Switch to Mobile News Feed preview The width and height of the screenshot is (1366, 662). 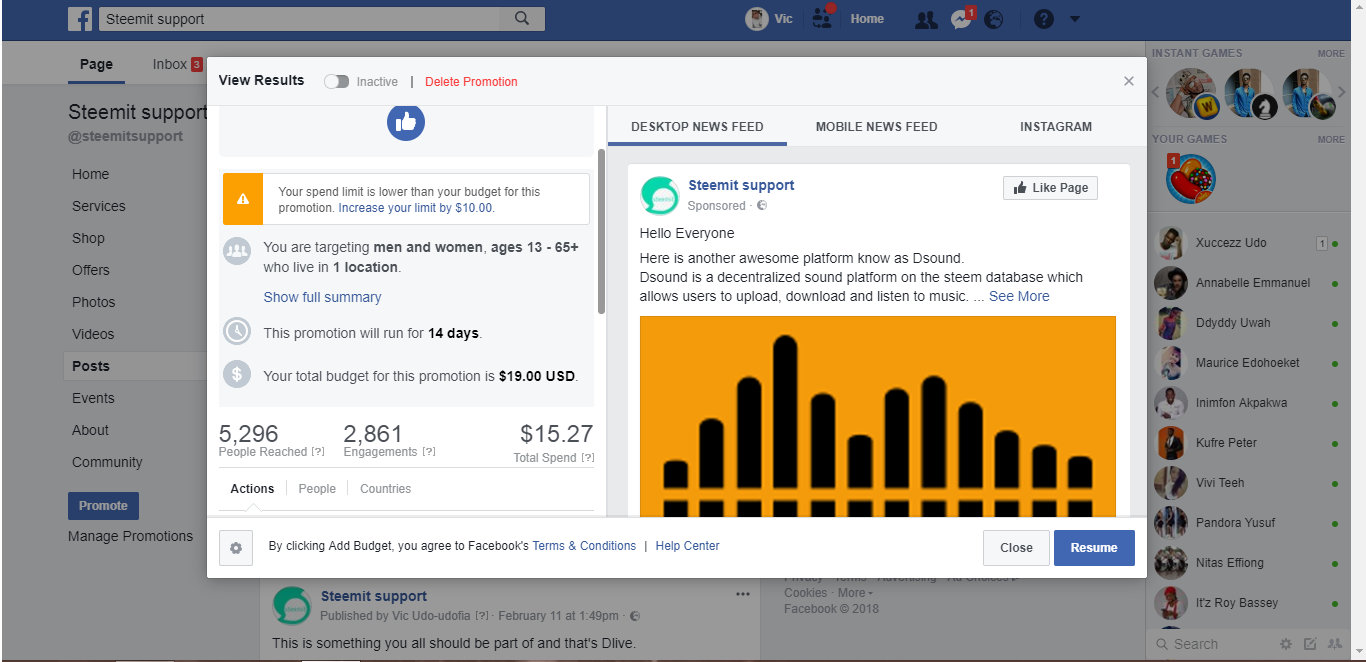tap(877, 127)
